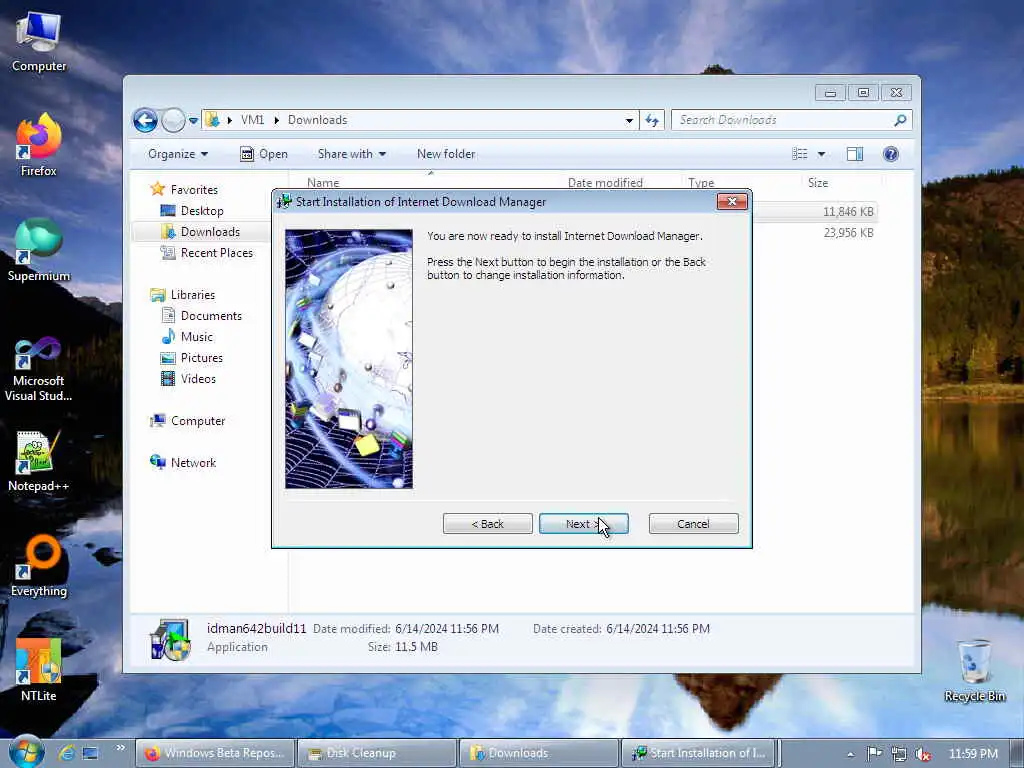Click the Windows Start orb
This screenshot has width=1024, height=768.
point(26,752)
